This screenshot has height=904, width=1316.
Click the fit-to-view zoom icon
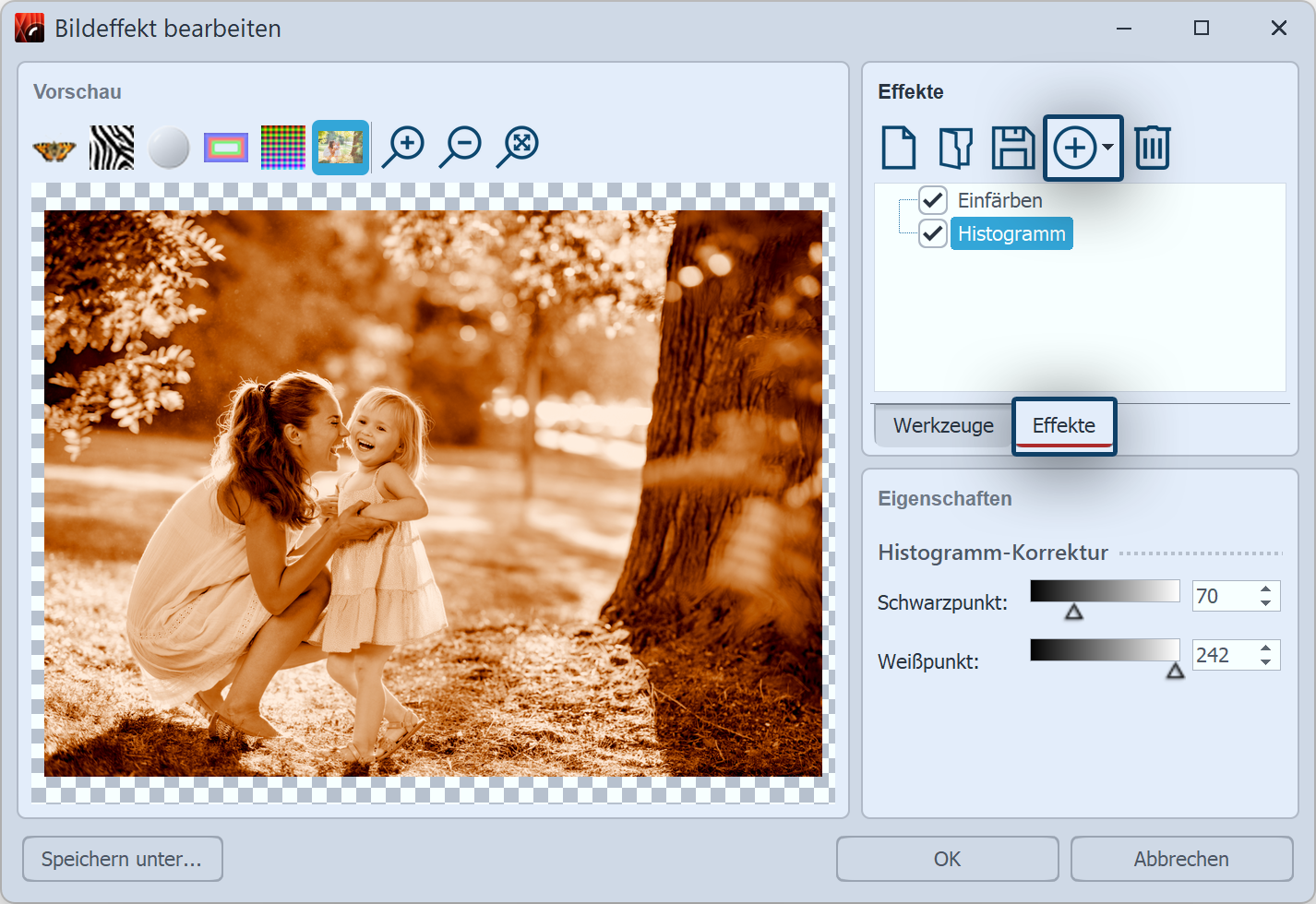pos(518,146)
